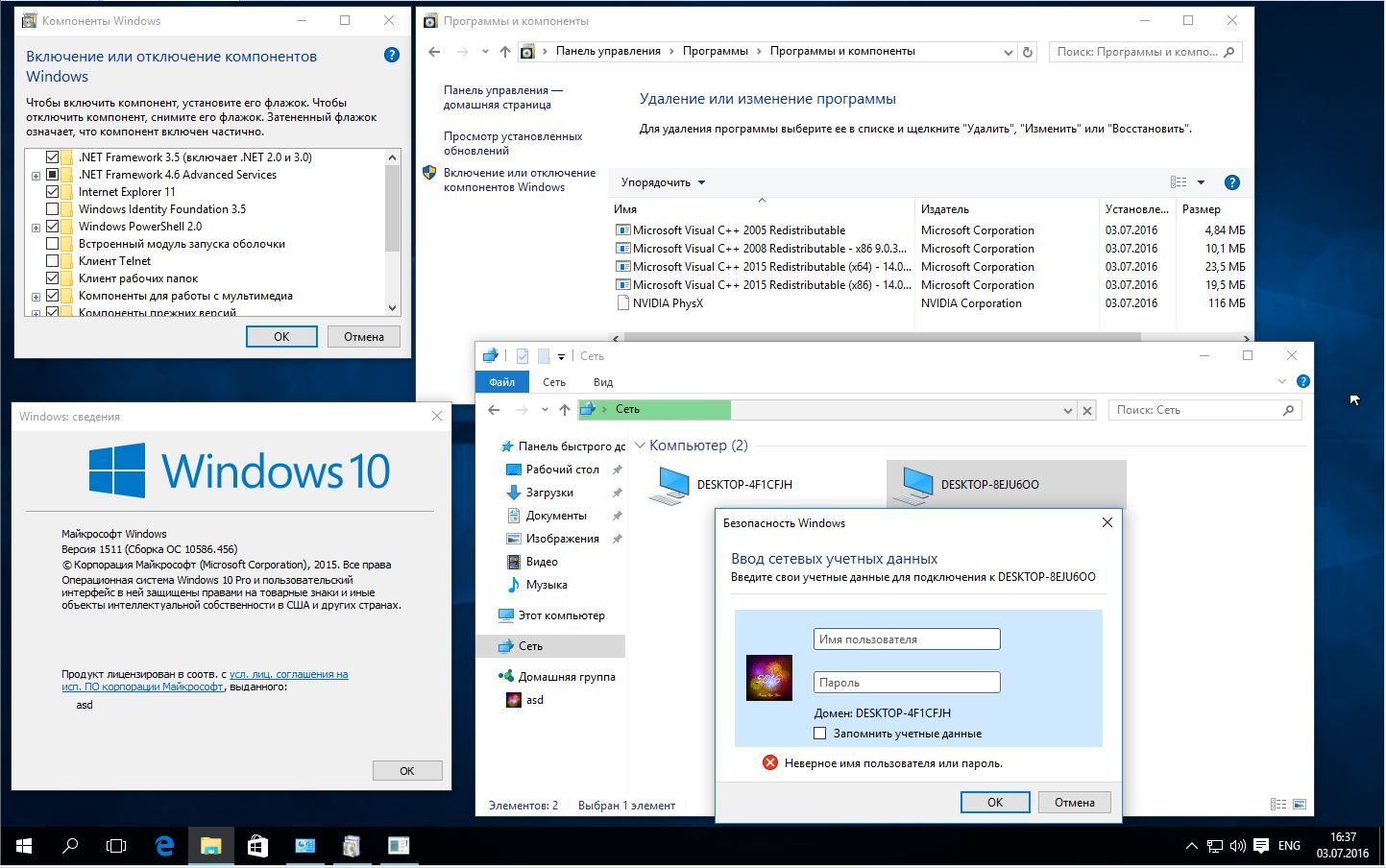Go up one level in Programs and Features
The height and width of the screenshot is (868, 1386).
point(504,52)
